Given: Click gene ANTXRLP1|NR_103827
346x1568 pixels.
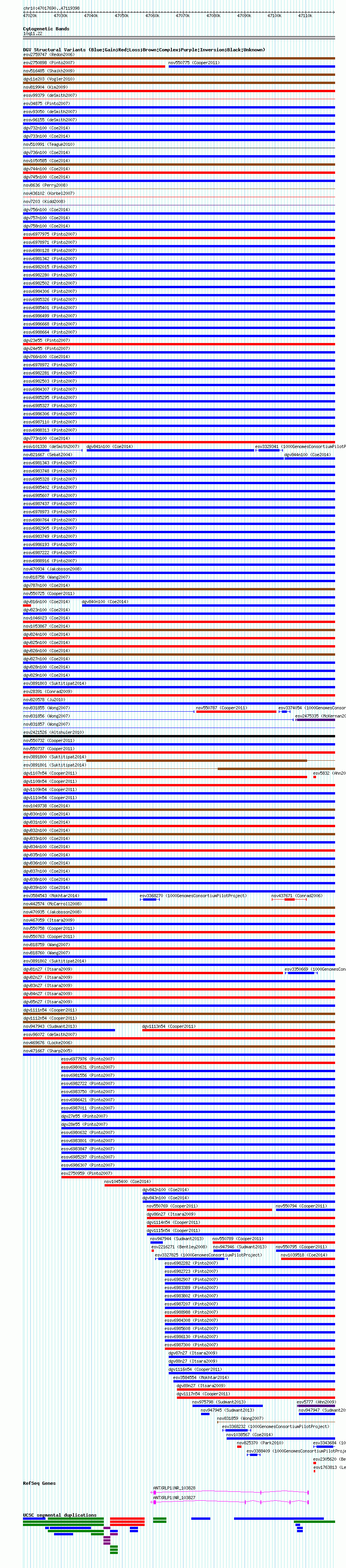Looking at the screenshot, I should pos(174,1497).
